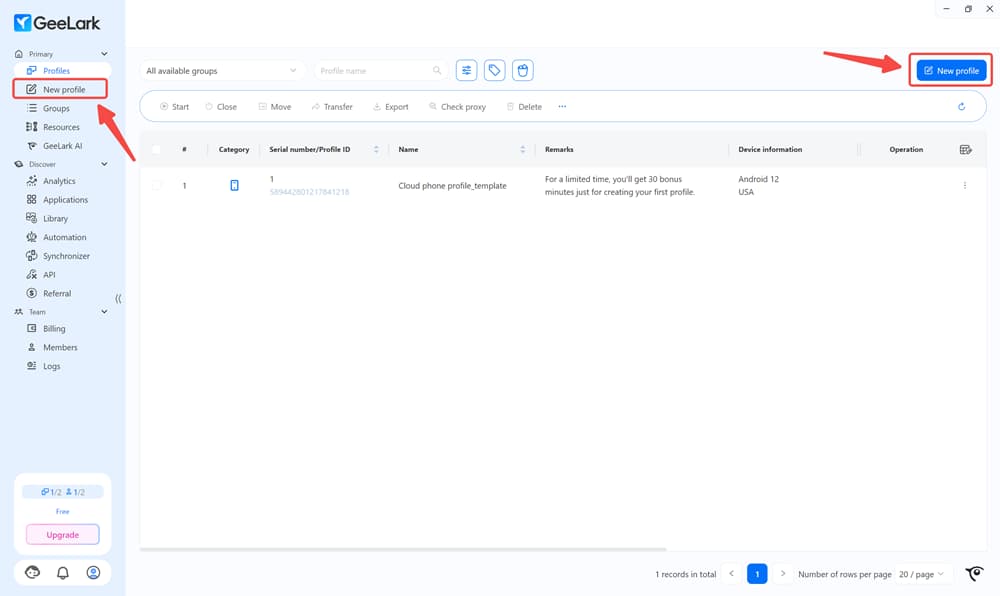Go to GeeLark AI in the sidebar
1000x596 pixels.
pyautogui.click(x=63, y=145)
